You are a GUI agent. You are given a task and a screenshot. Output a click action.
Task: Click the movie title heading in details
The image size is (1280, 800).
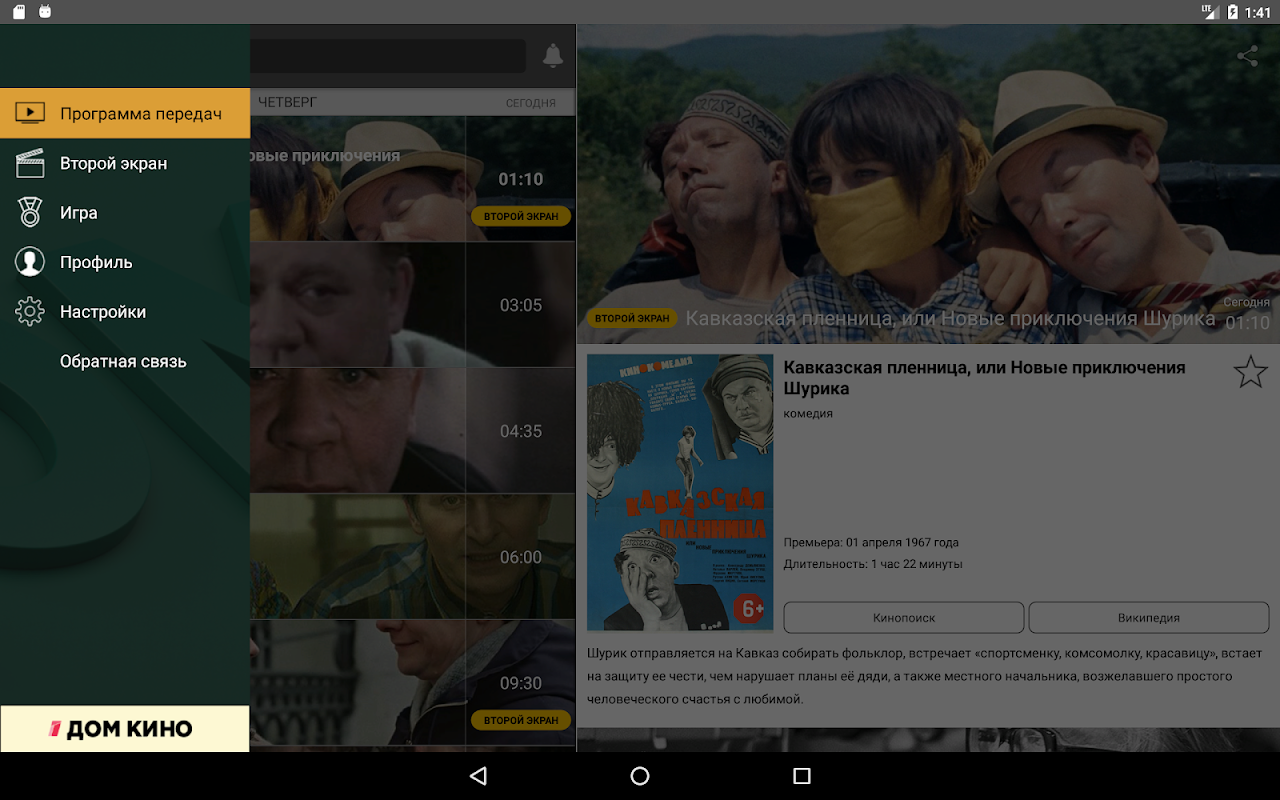(x=984, y=378)
